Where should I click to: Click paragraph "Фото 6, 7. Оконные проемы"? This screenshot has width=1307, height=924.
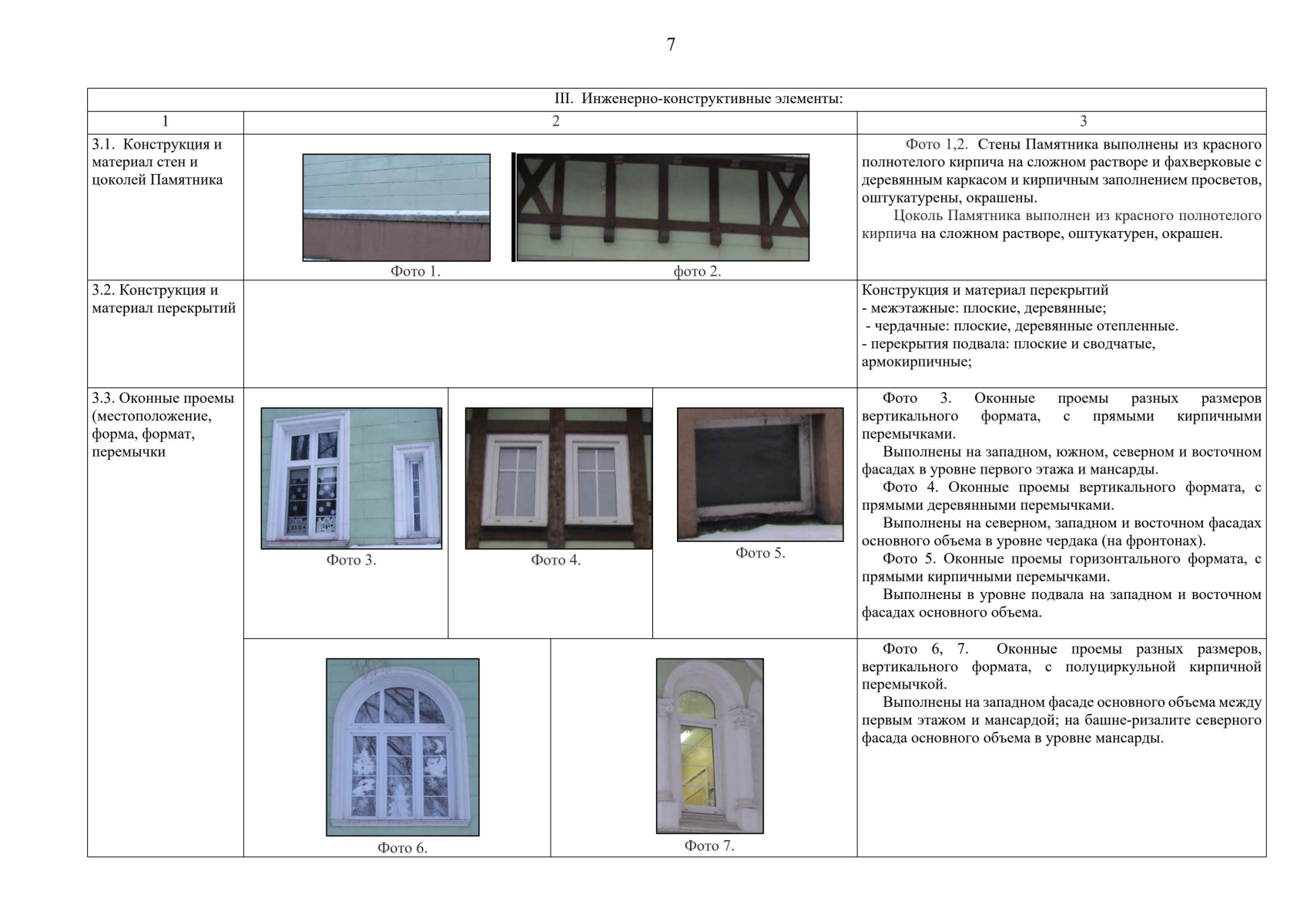pos(1061,666)
